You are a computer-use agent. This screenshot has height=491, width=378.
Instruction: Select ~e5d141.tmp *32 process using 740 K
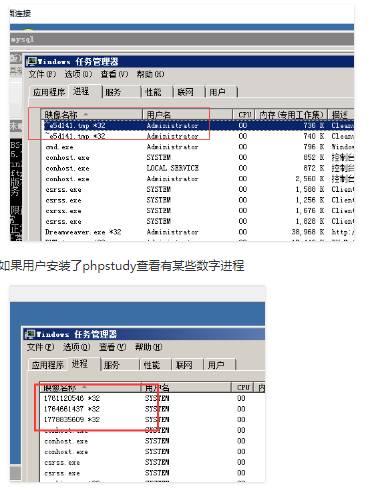click(x=199, y=136)
